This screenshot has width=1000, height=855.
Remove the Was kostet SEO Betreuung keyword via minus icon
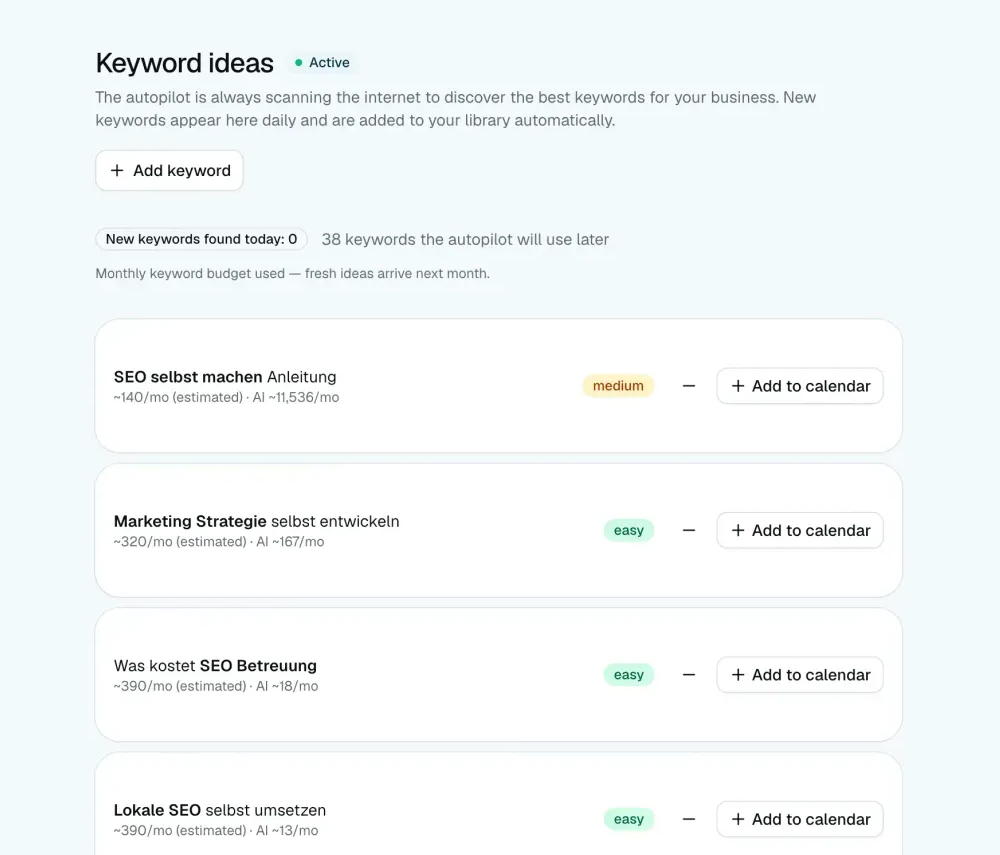[689, 675]
